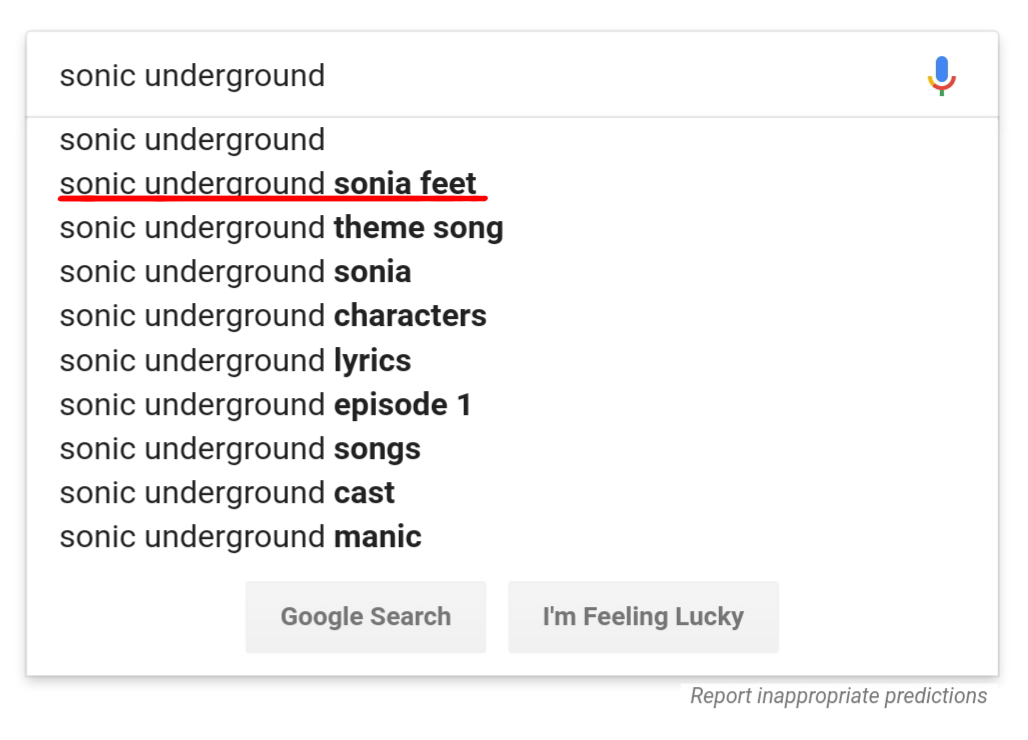Screen dimensions: 1028x740
Task: Click the bold 'manic' word in the last suggestion
Action: 378,537
